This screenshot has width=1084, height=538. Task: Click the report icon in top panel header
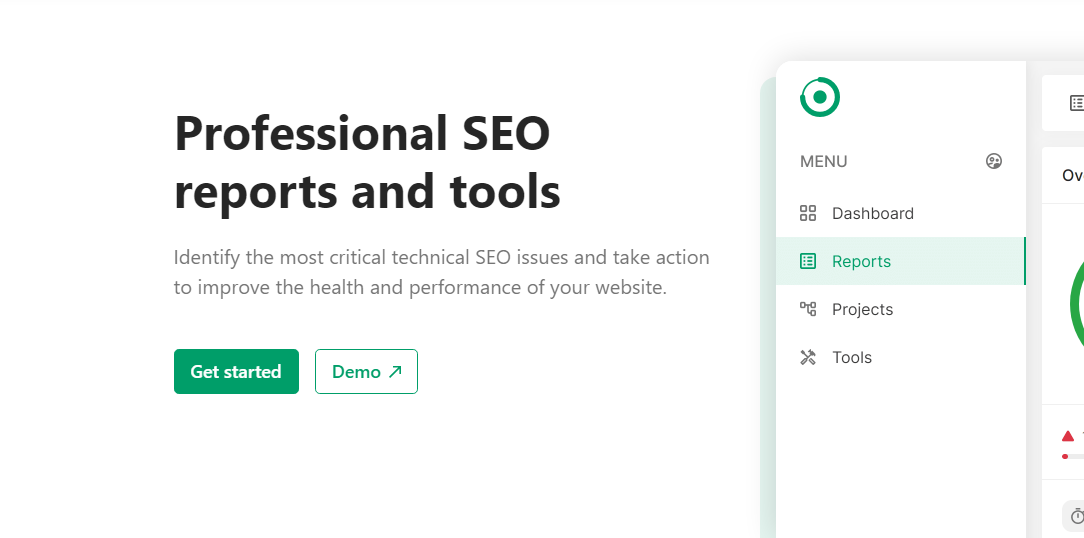click(x=1076, y=103)
